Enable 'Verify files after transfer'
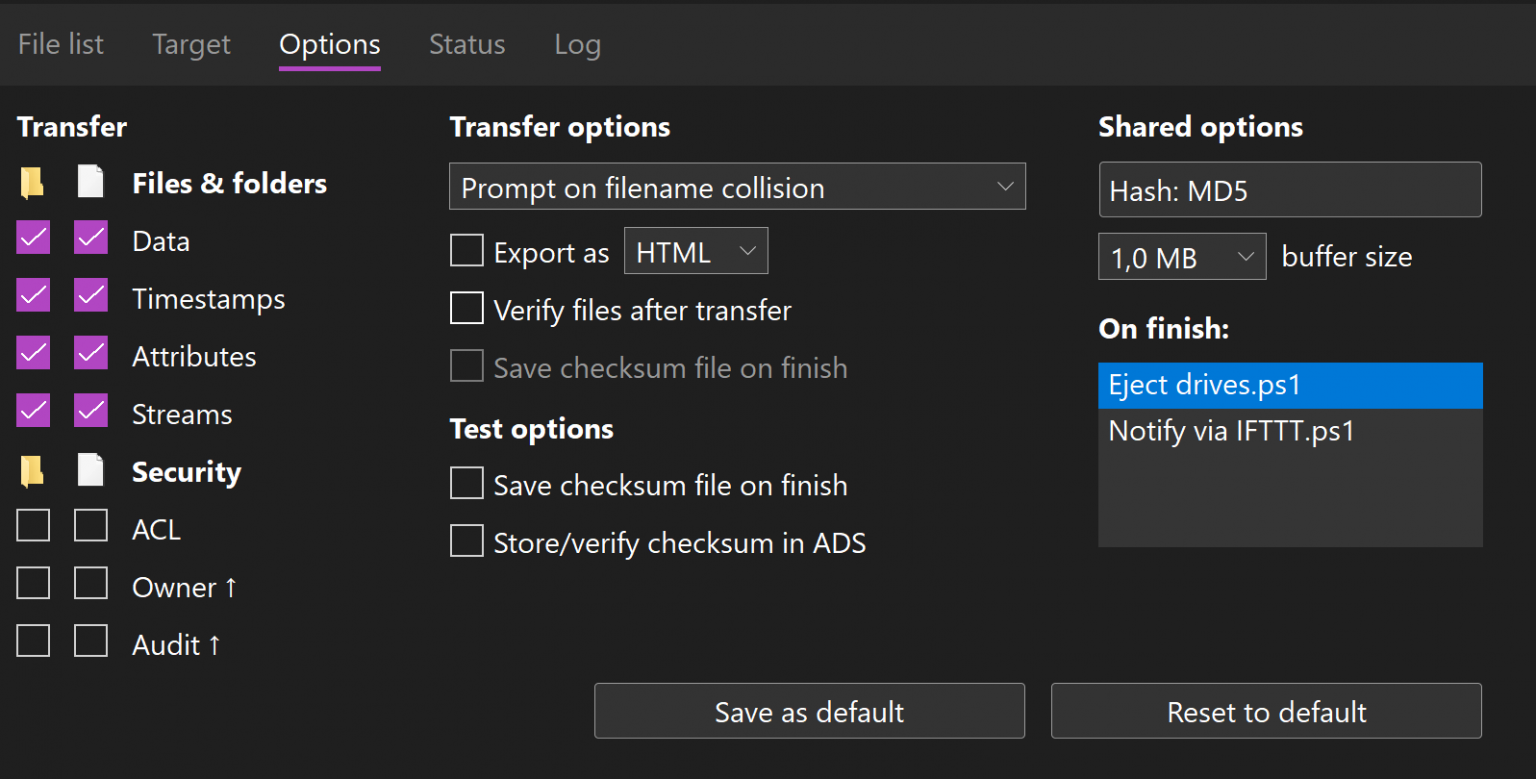Image resolution: width=1536 pixels, height=779 pixels. tap(466, 310)
